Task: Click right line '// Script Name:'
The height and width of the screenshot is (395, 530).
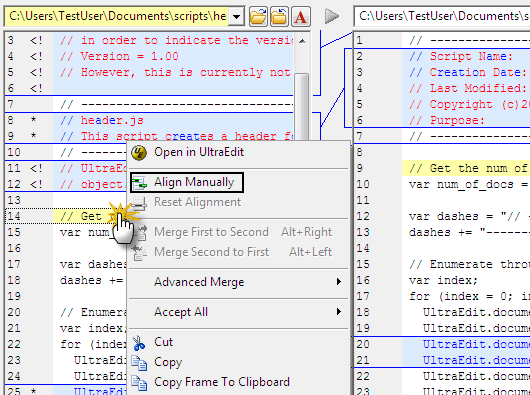Action: tap(461, 56)
